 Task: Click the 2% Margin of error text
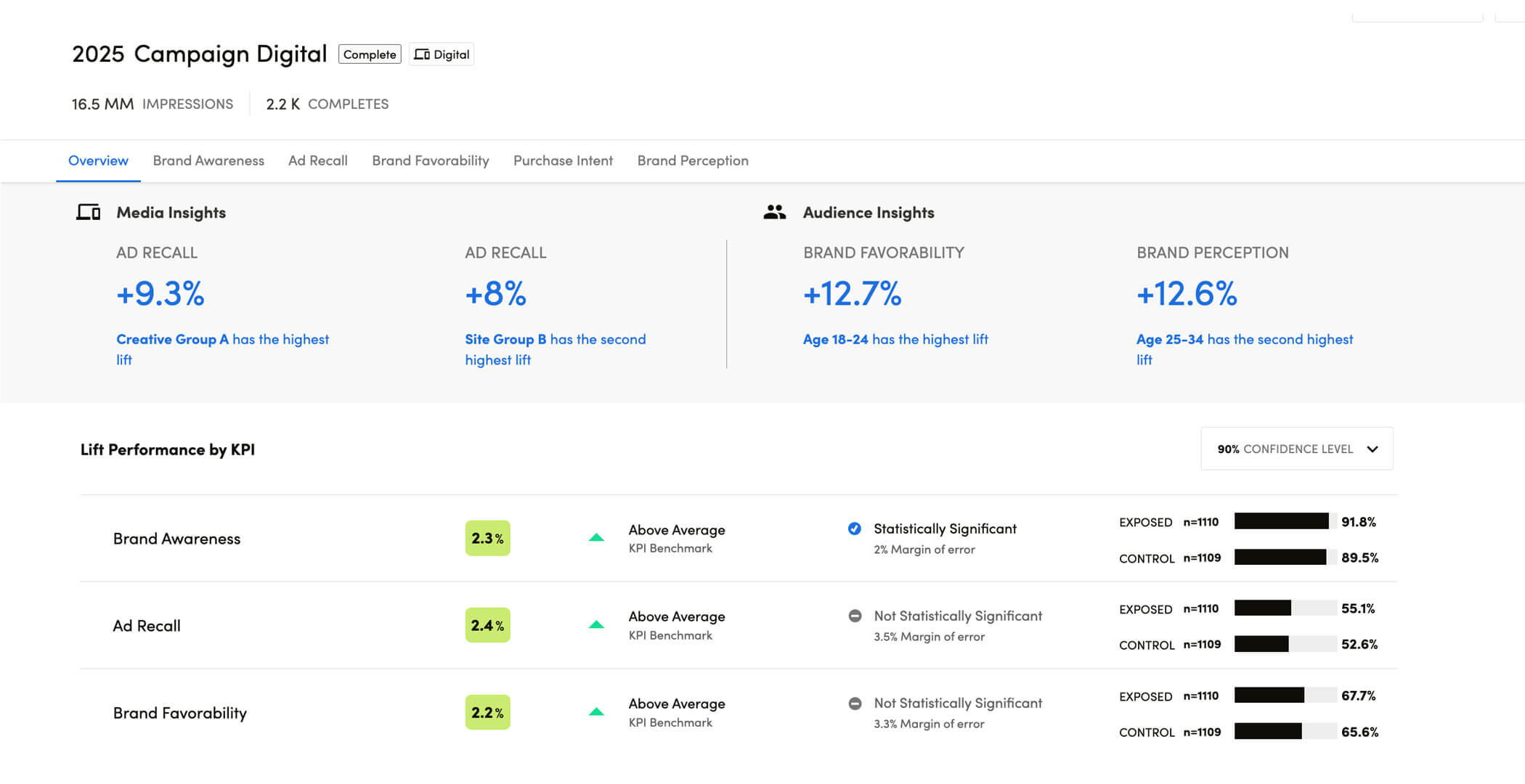(x=924, y=550)
